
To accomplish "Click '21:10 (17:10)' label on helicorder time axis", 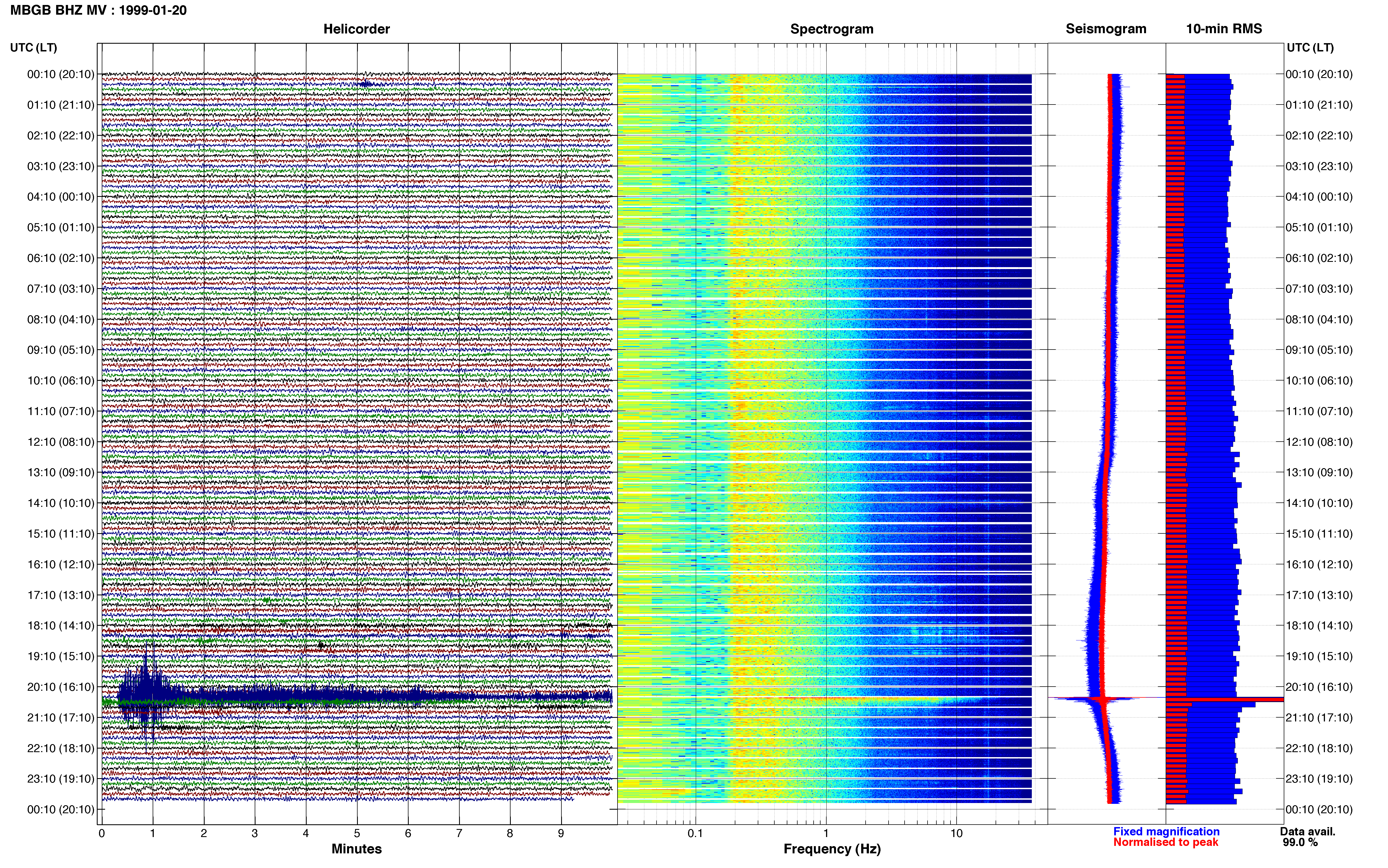I will click(x=61, y=718).
